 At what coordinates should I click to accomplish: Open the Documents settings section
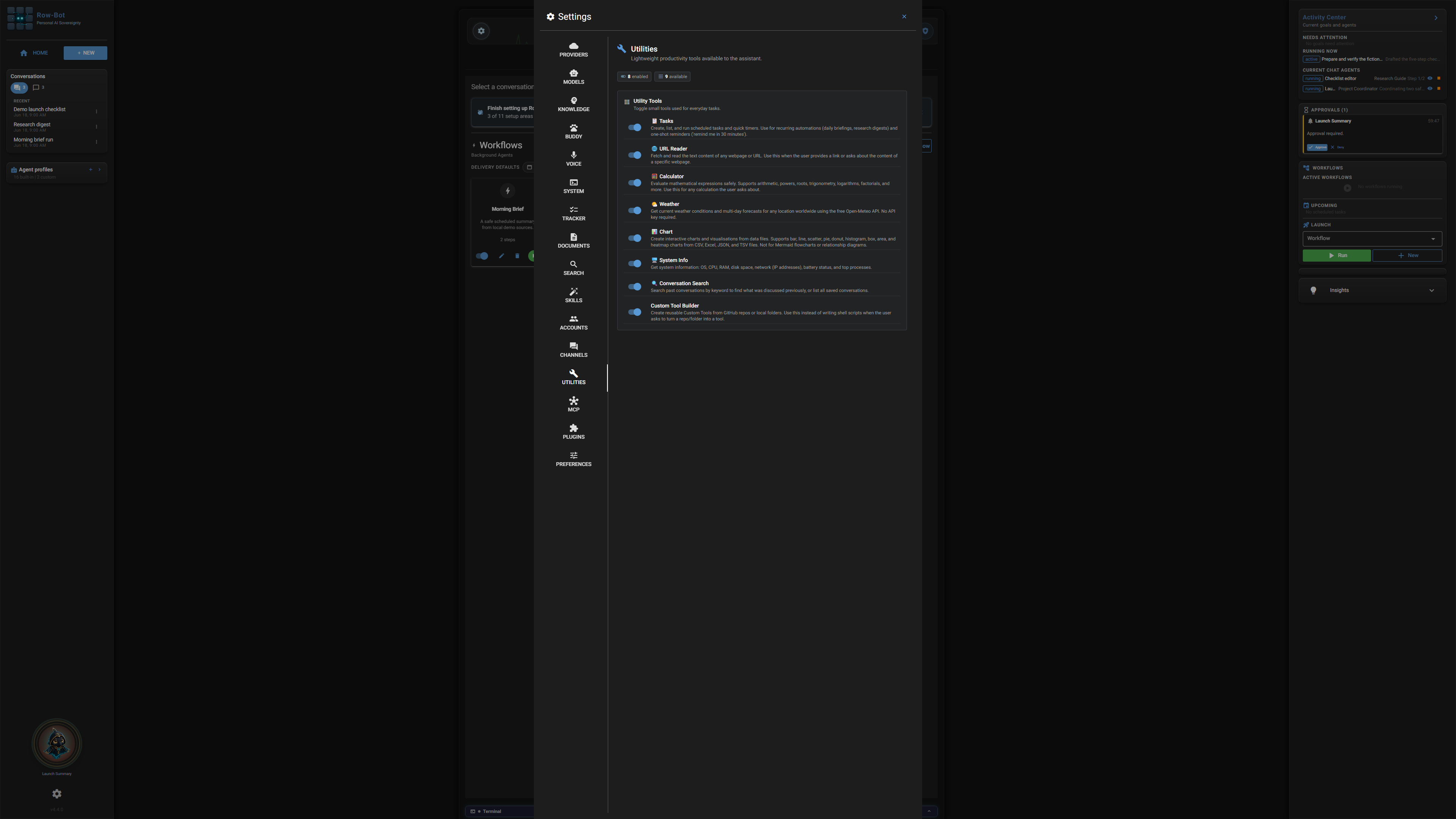[x=573, y=241]
